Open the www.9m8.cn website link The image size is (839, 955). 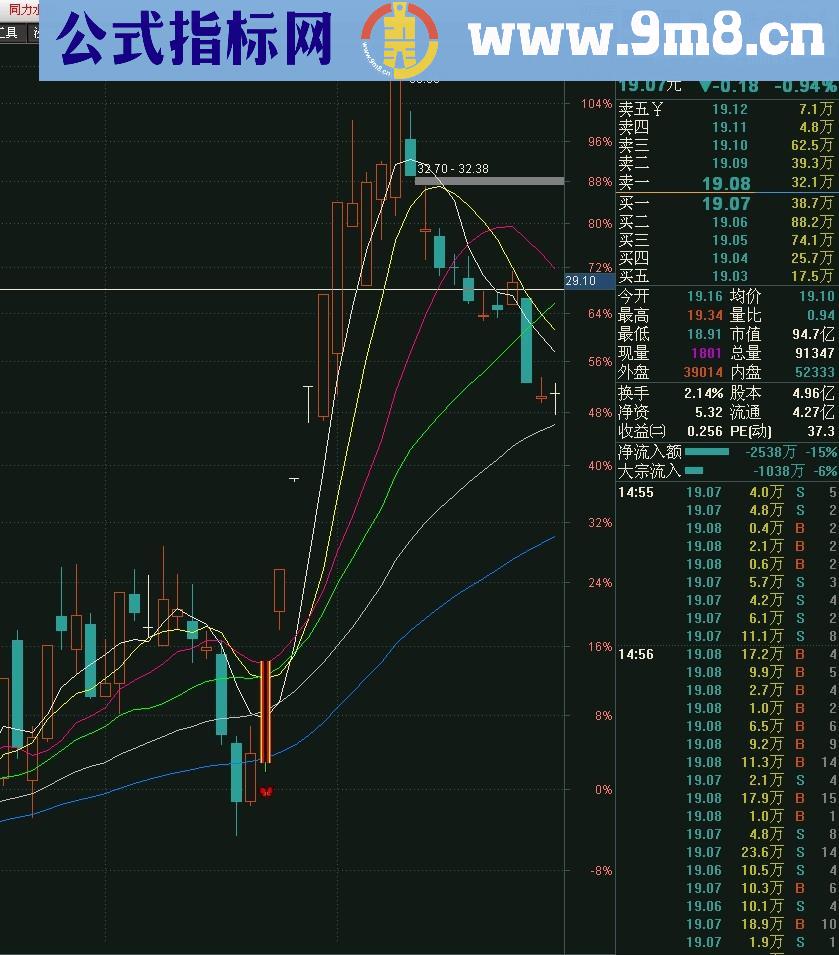click(645, 40)
